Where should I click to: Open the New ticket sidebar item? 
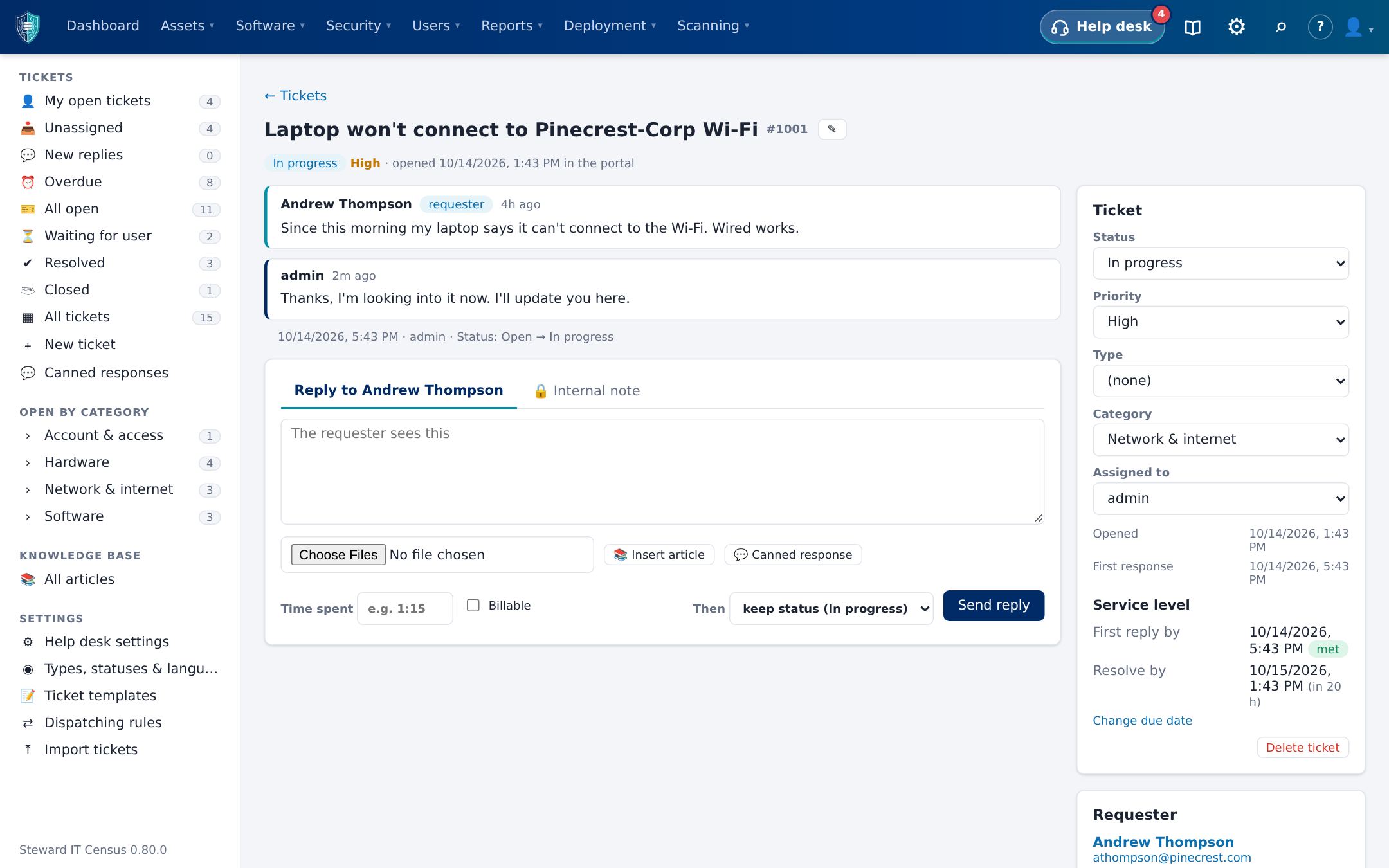(x=120, y=345)
